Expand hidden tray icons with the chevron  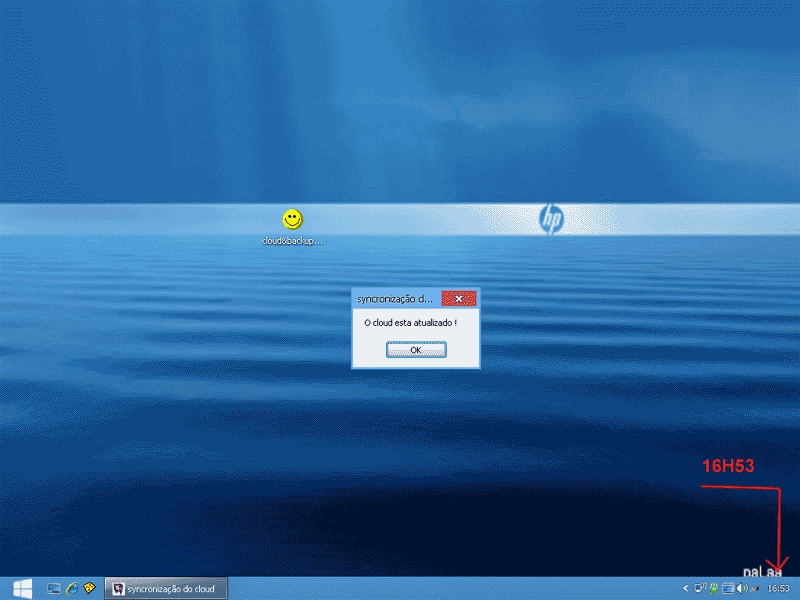[x=686, y=588]
